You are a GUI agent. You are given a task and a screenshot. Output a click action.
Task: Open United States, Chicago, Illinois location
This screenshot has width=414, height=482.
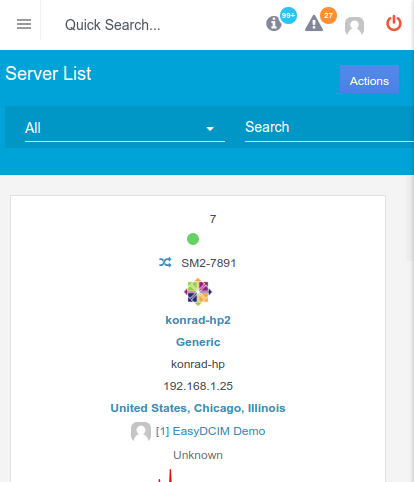click(x=198, y=408)
